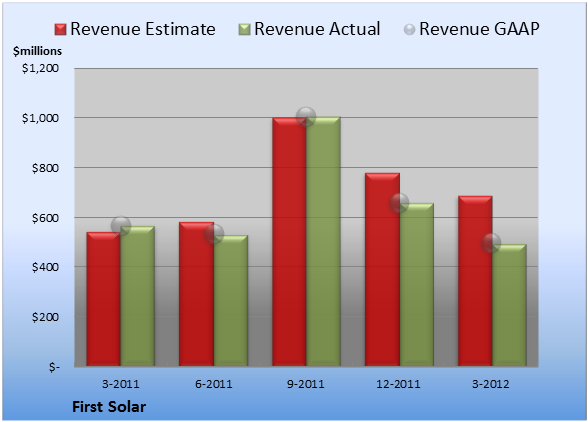Click the $1,000 axis value
Screen dimensions: 588x422
tap(40, 118)
